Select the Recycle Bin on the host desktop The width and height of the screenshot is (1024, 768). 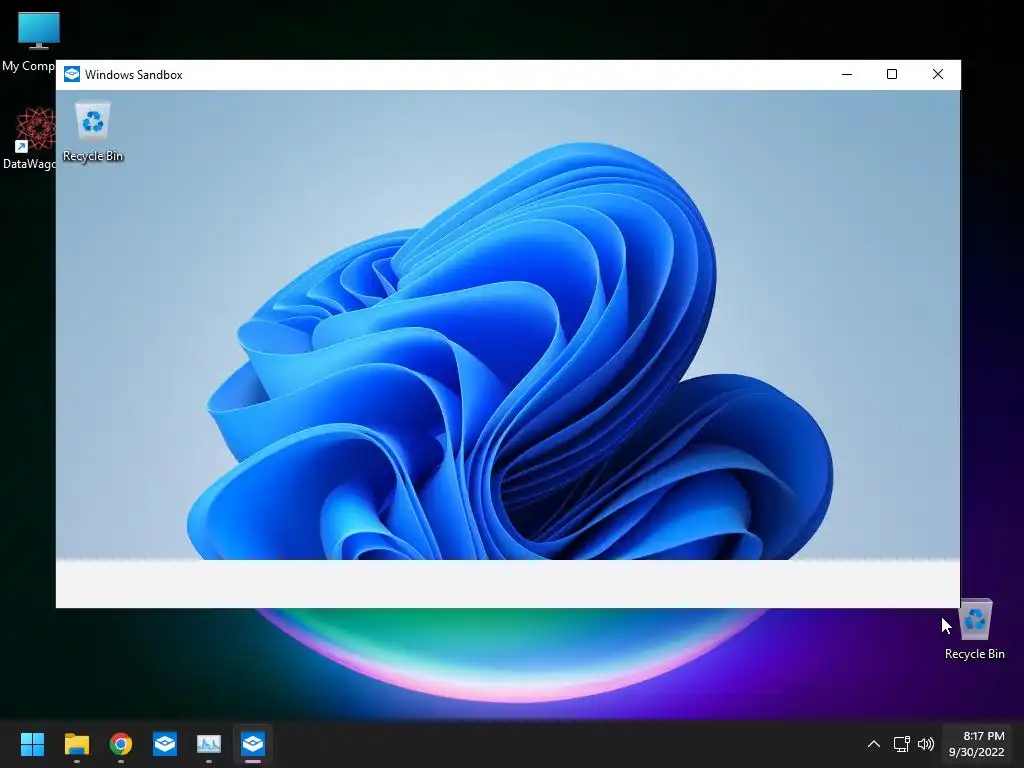tap(974, 630)
